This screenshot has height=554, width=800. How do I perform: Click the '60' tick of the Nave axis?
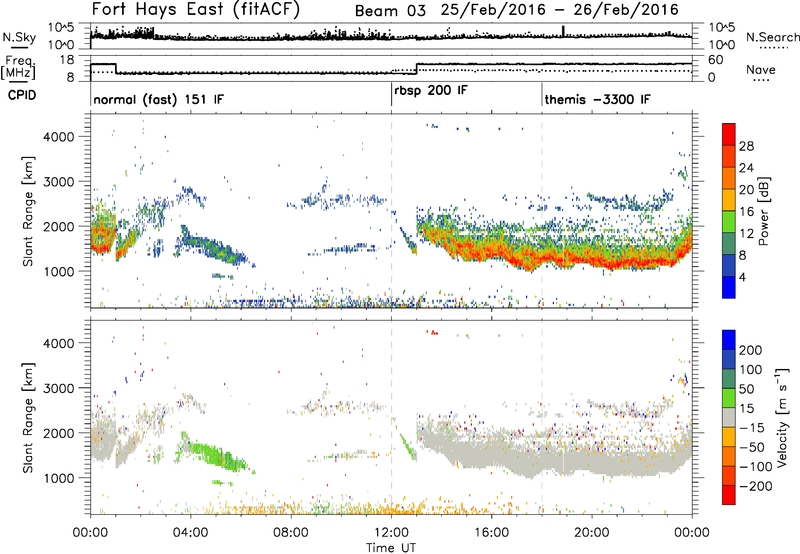(x=716, y=60)
